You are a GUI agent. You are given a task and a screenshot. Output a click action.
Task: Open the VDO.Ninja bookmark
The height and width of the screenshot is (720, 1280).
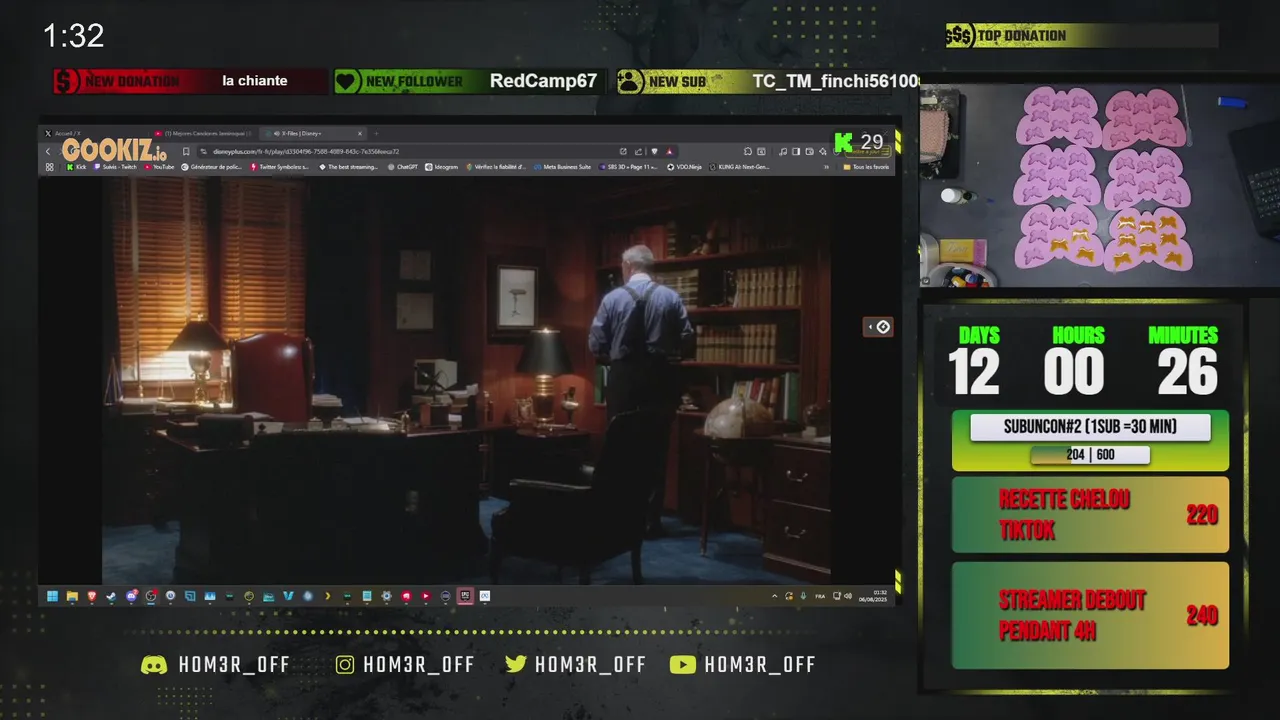685,167
